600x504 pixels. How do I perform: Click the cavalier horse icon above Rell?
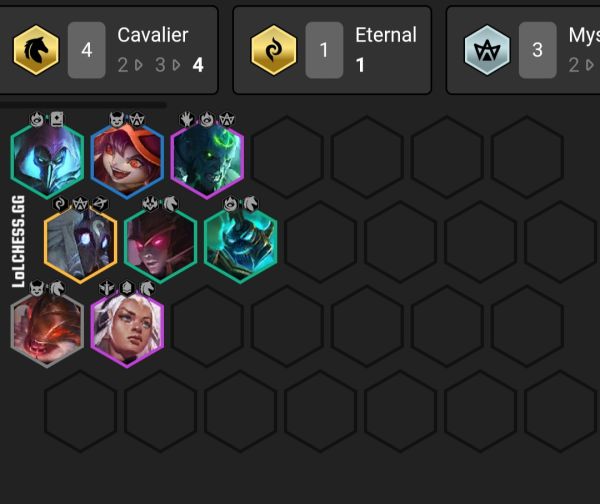147,288
